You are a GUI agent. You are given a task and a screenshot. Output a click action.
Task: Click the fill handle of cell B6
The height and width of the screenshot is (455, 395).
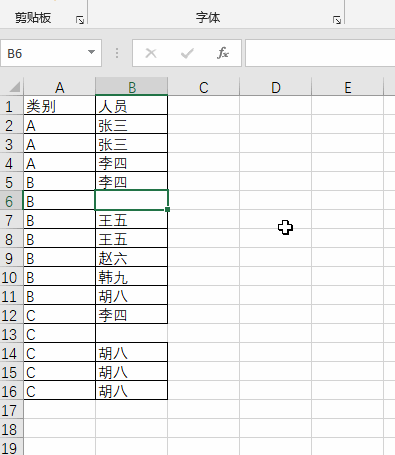click(167, 209)
